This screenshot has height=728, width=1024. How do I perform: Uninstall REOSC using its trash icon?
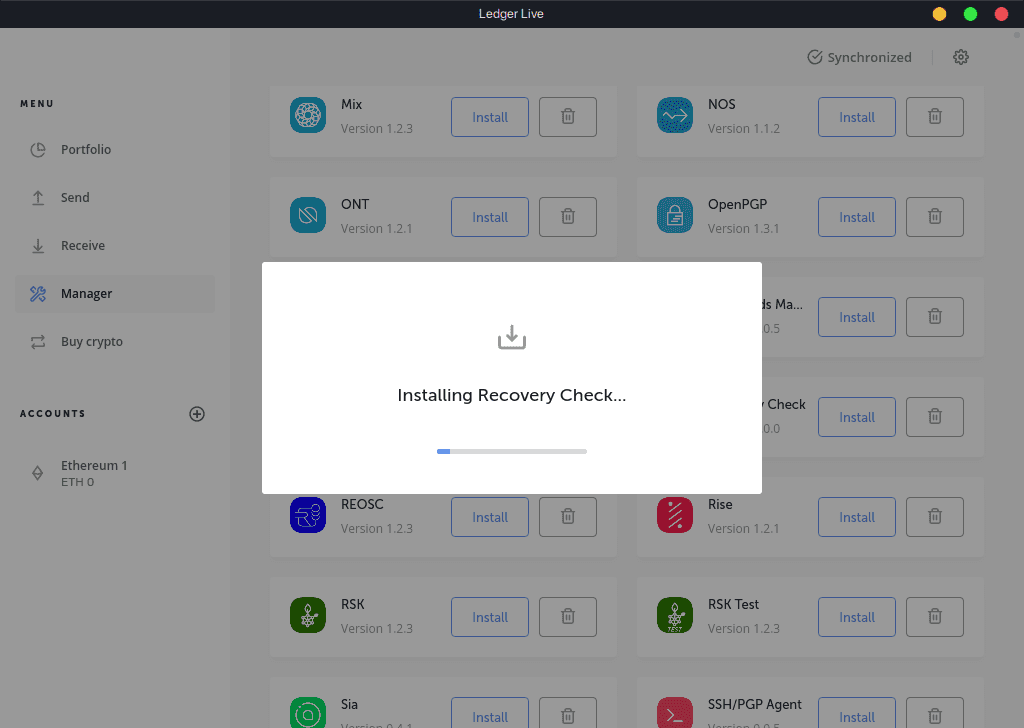tap(568, 516)
